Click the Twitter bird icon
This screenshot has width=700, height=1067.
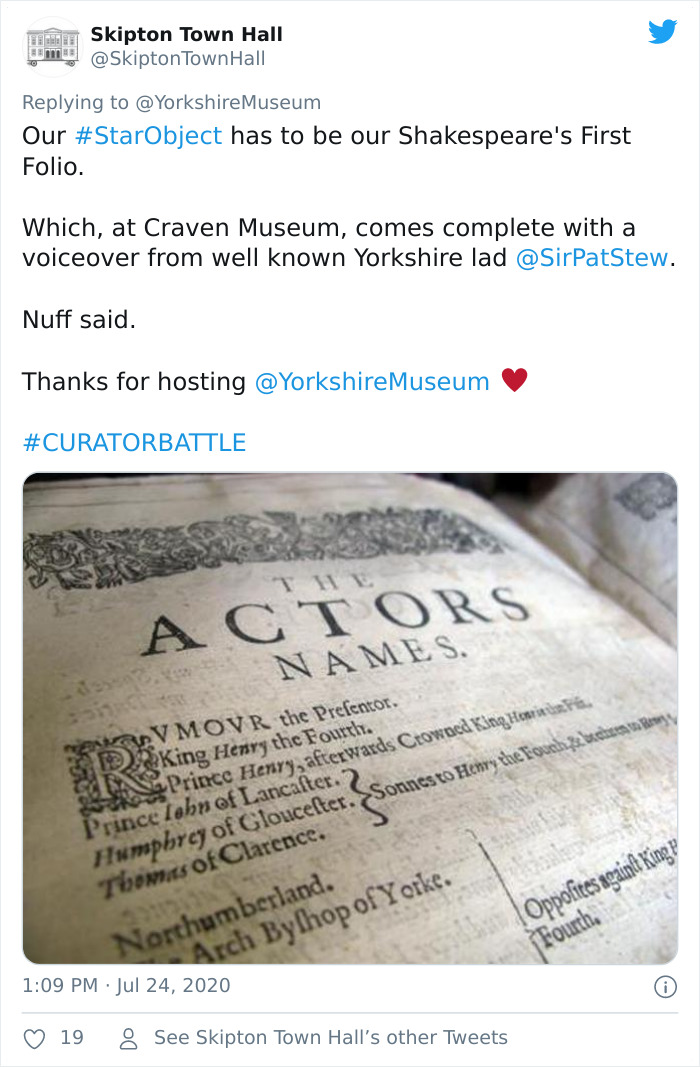(x=663, y=31)
